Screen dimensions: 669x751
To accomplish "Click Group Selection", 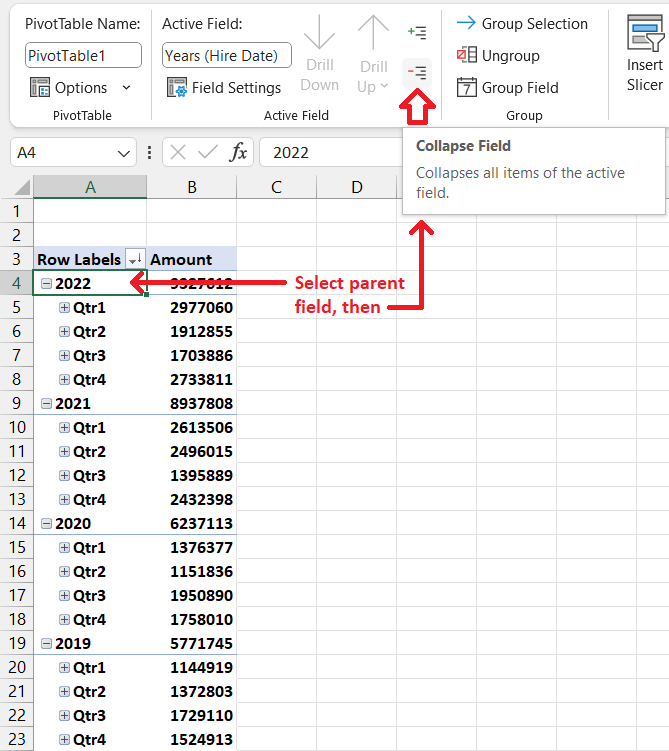I will (522, 23).
